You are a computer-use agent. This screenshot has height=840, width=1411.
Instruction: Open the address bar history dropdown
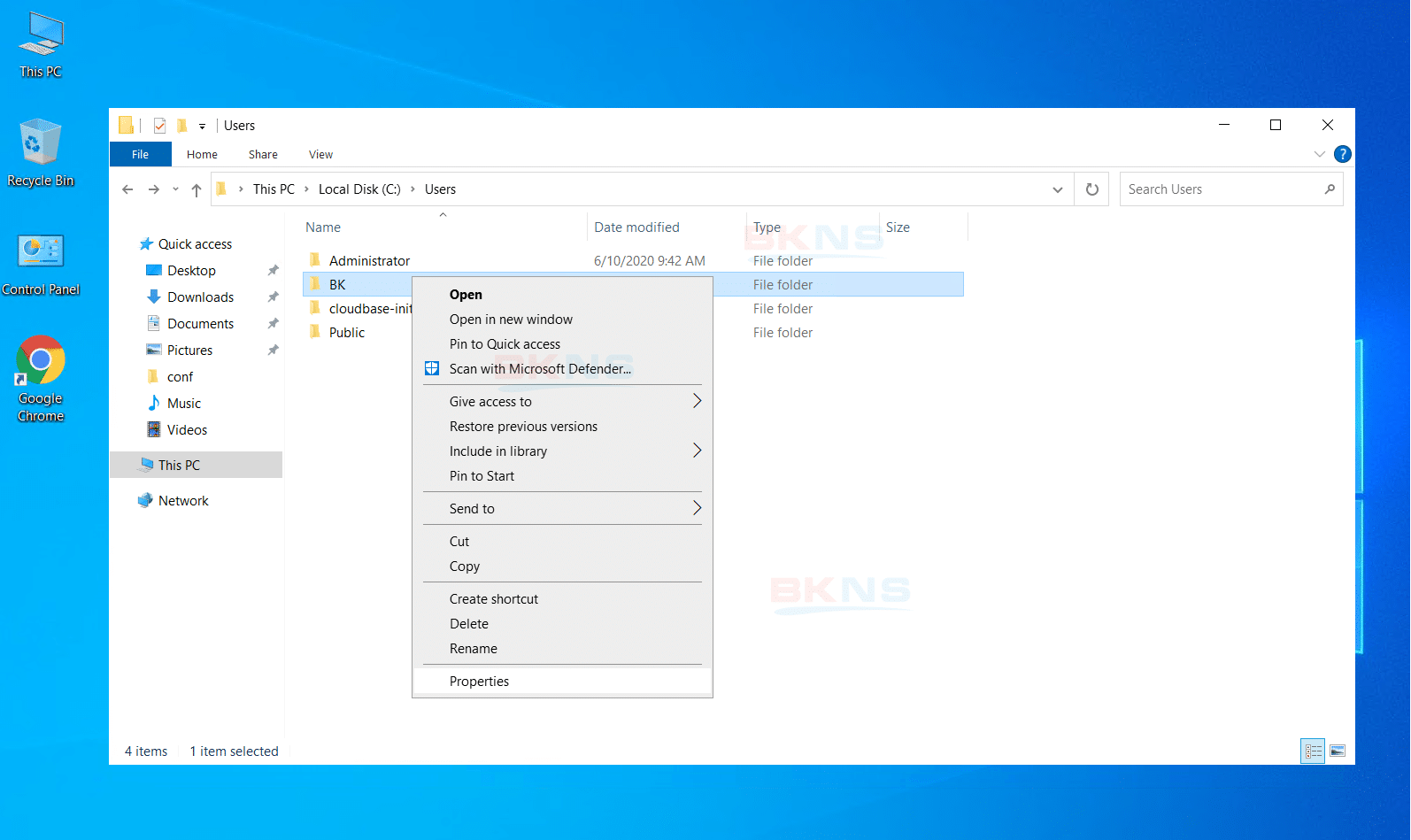(1057, 189)
